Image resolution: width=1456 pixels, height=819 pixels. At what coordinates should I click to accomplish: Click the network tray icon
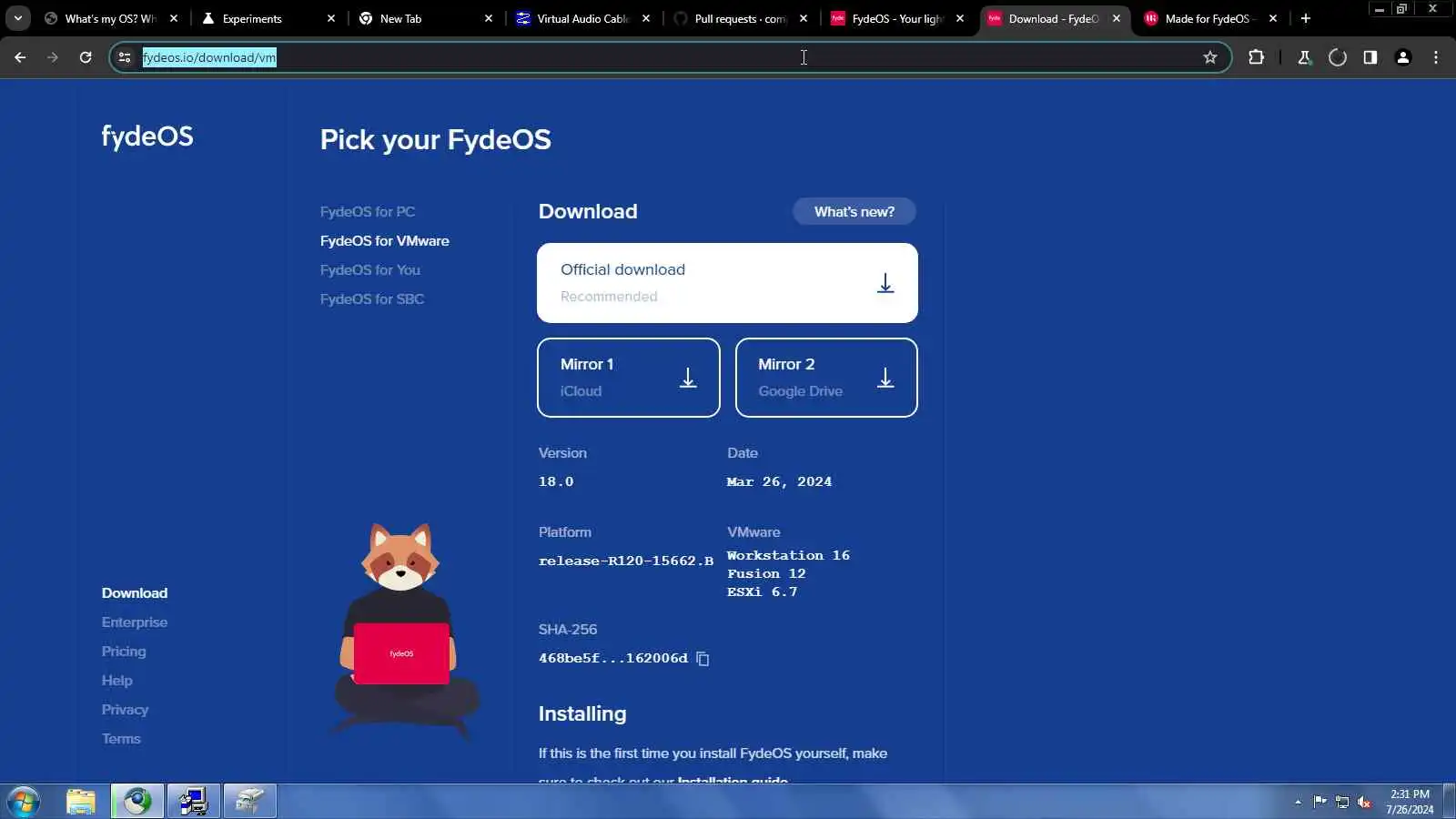point(1342,802)
